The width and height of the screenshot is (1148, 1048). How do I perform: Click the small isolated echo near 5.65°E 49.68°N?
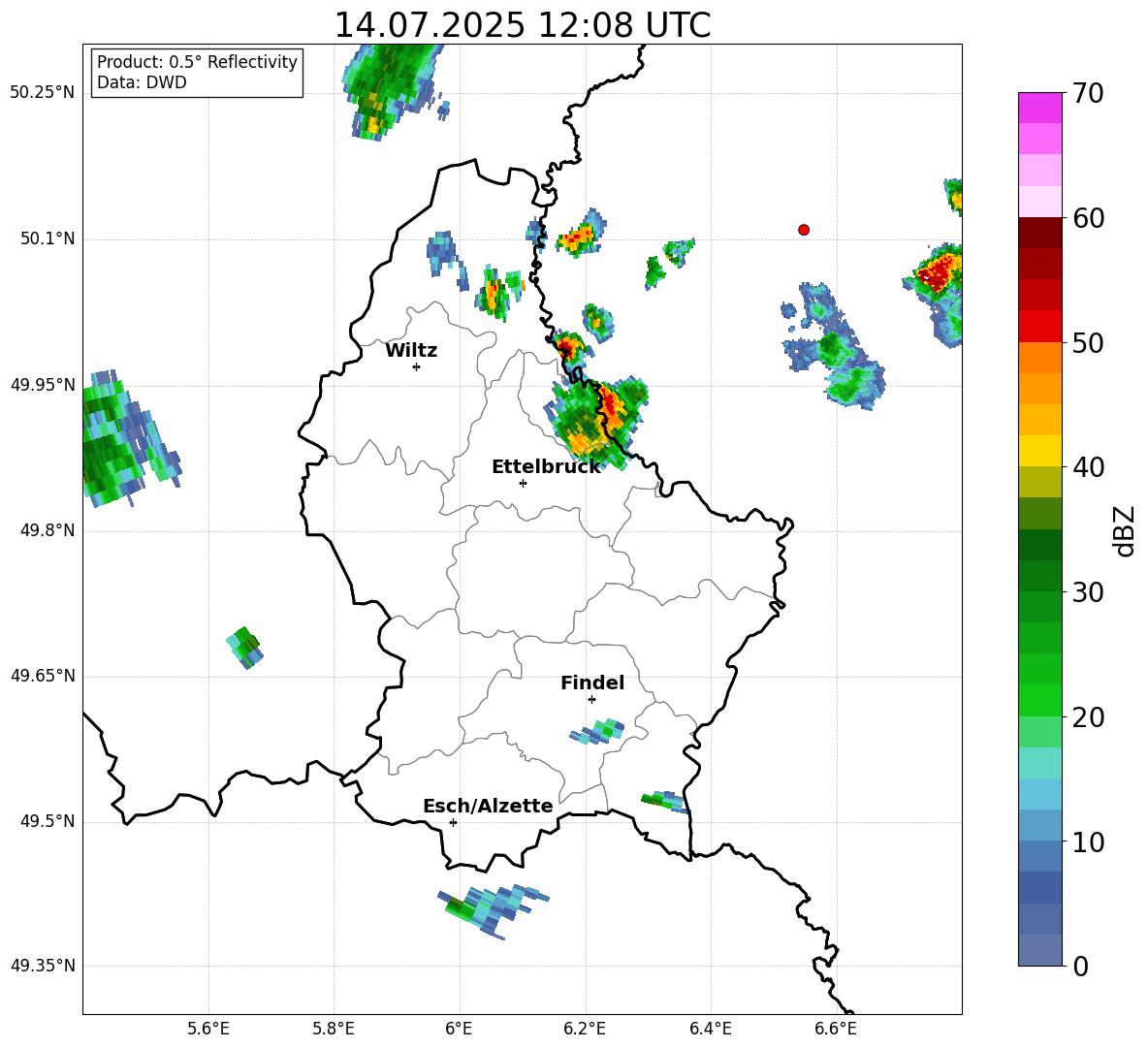(x=244, y=647)
